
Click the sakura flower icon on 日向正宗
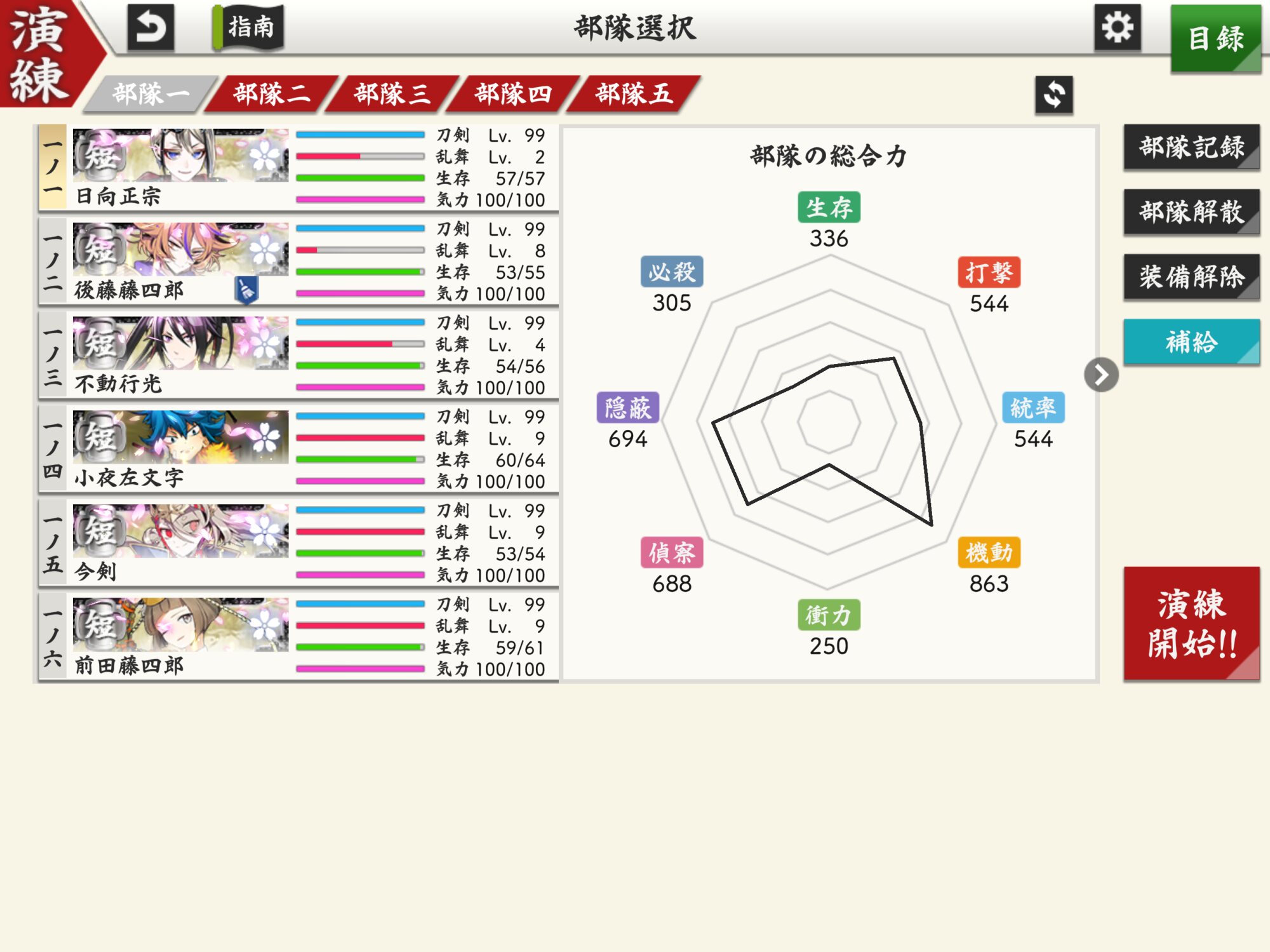[x=265, y=156]
